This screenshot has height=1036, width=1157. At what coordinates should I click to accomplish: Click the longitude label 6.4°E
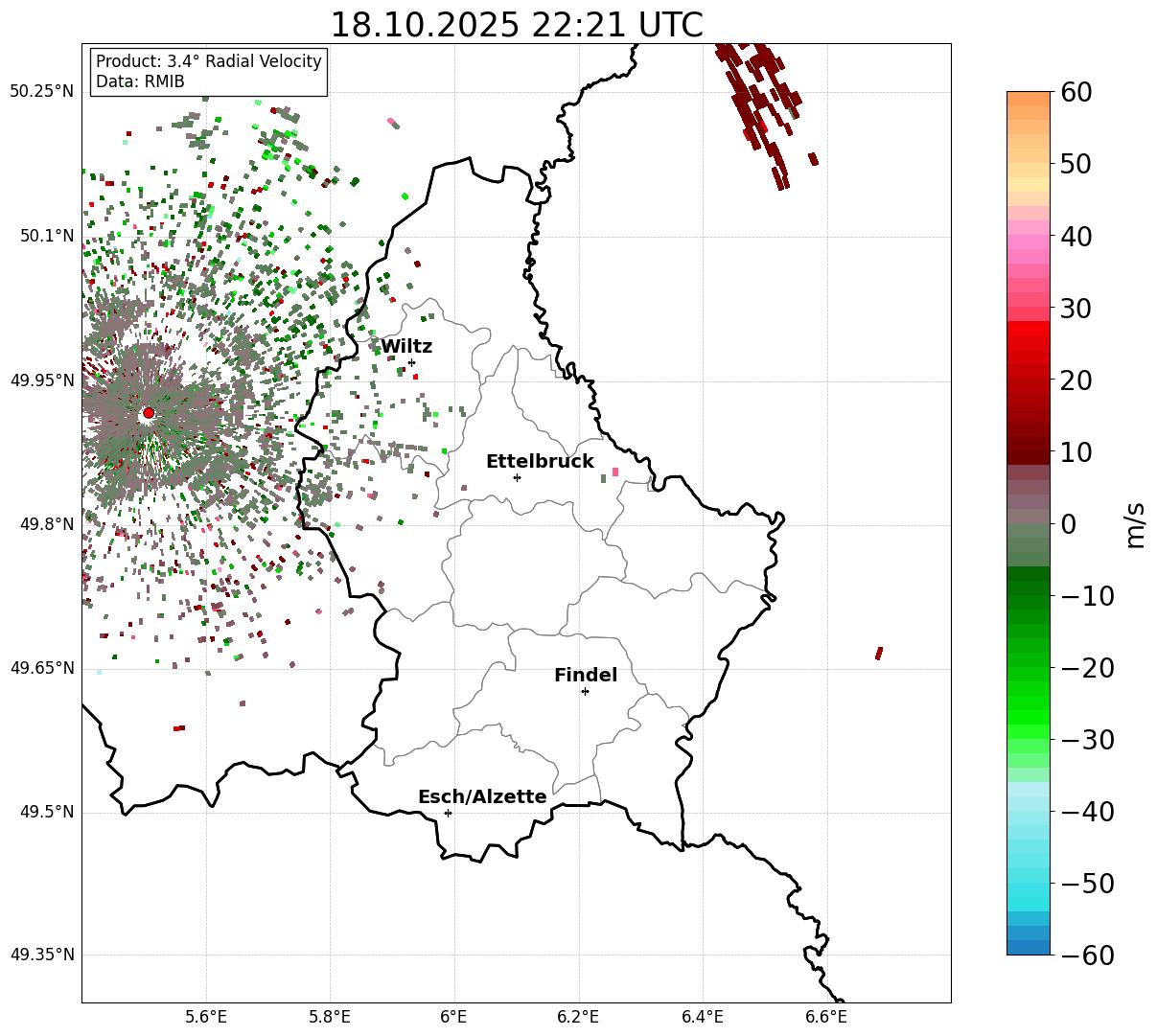[x=703, y=1017]
